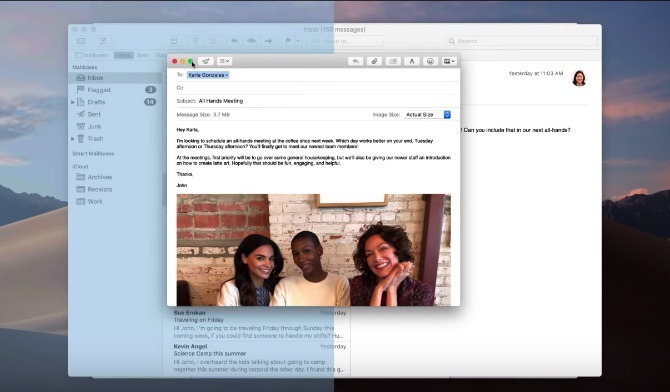Click the compose toolbar icon right of paperclip
670x392 pixels.
point(393,61)
